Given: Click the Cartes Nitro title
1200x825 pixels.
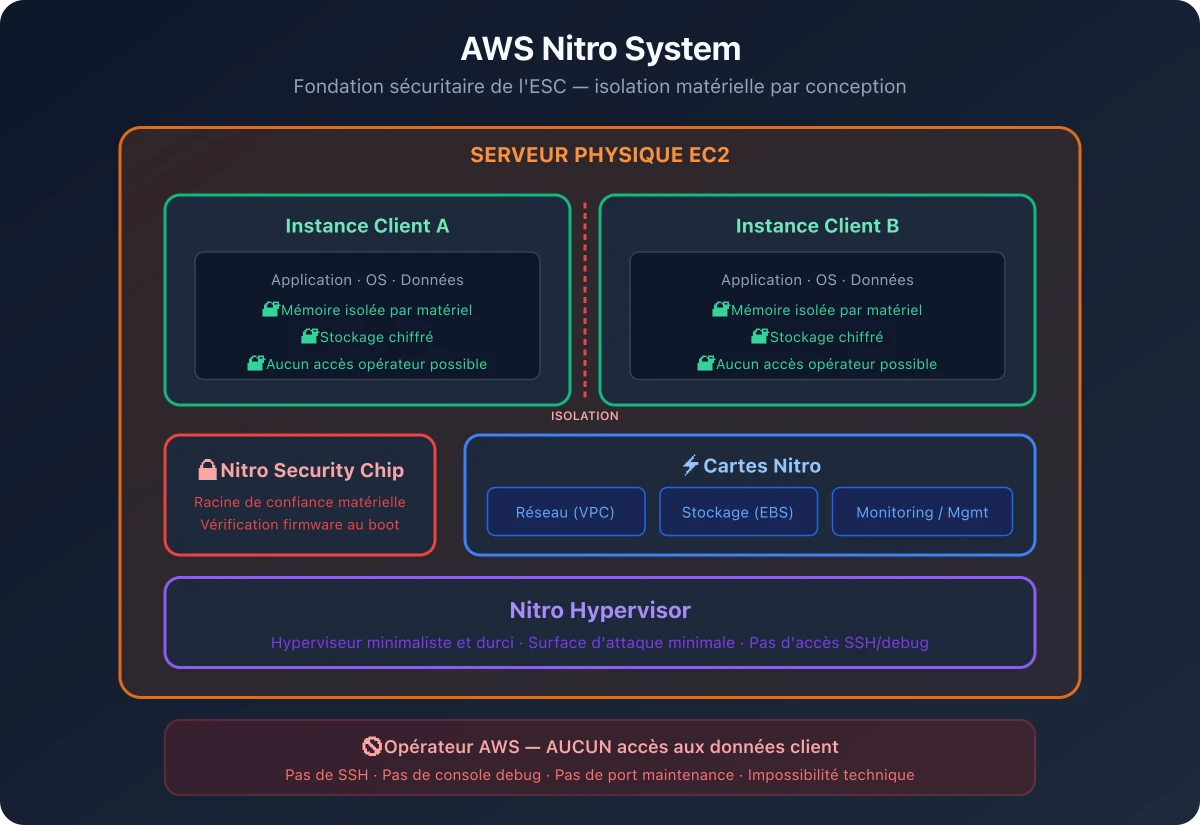Looking at the screenshot, I should click(762, 466).
